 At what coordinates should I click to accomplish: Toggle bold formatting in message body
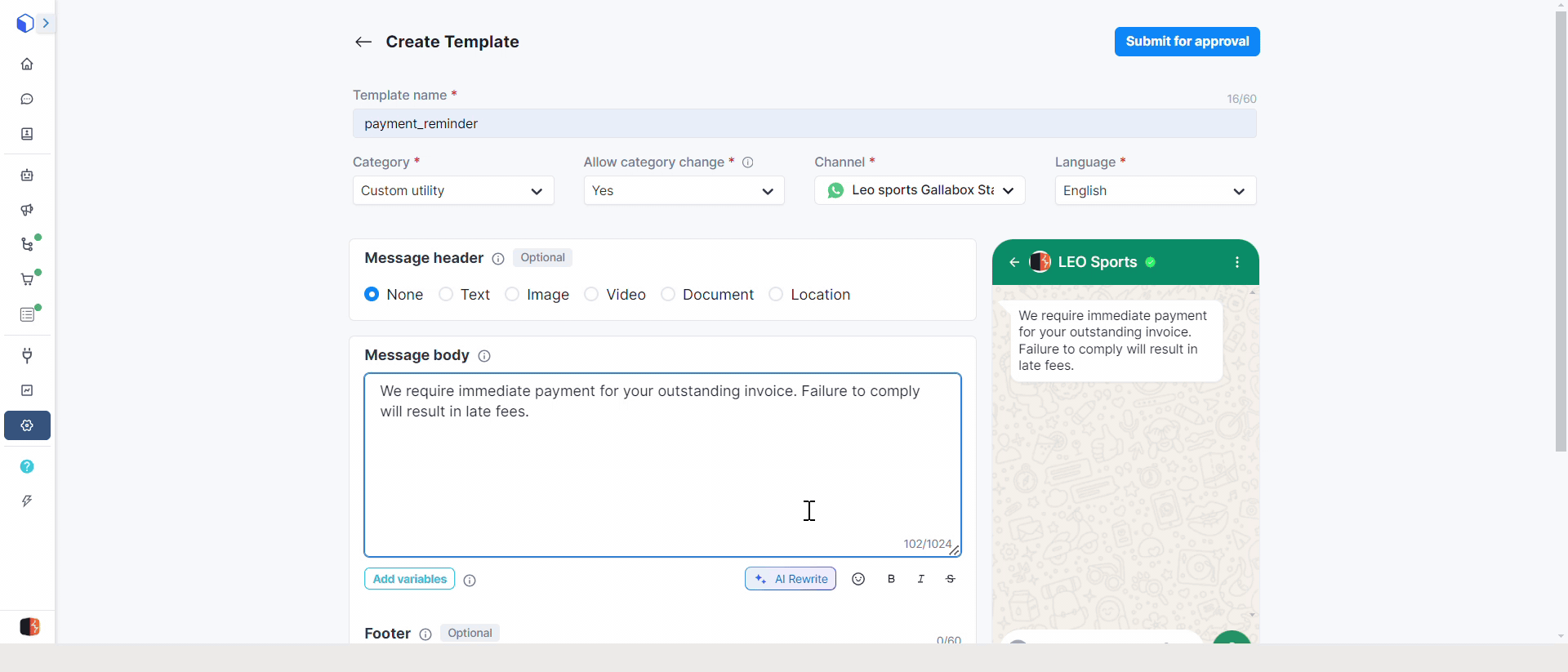point(891,579)
